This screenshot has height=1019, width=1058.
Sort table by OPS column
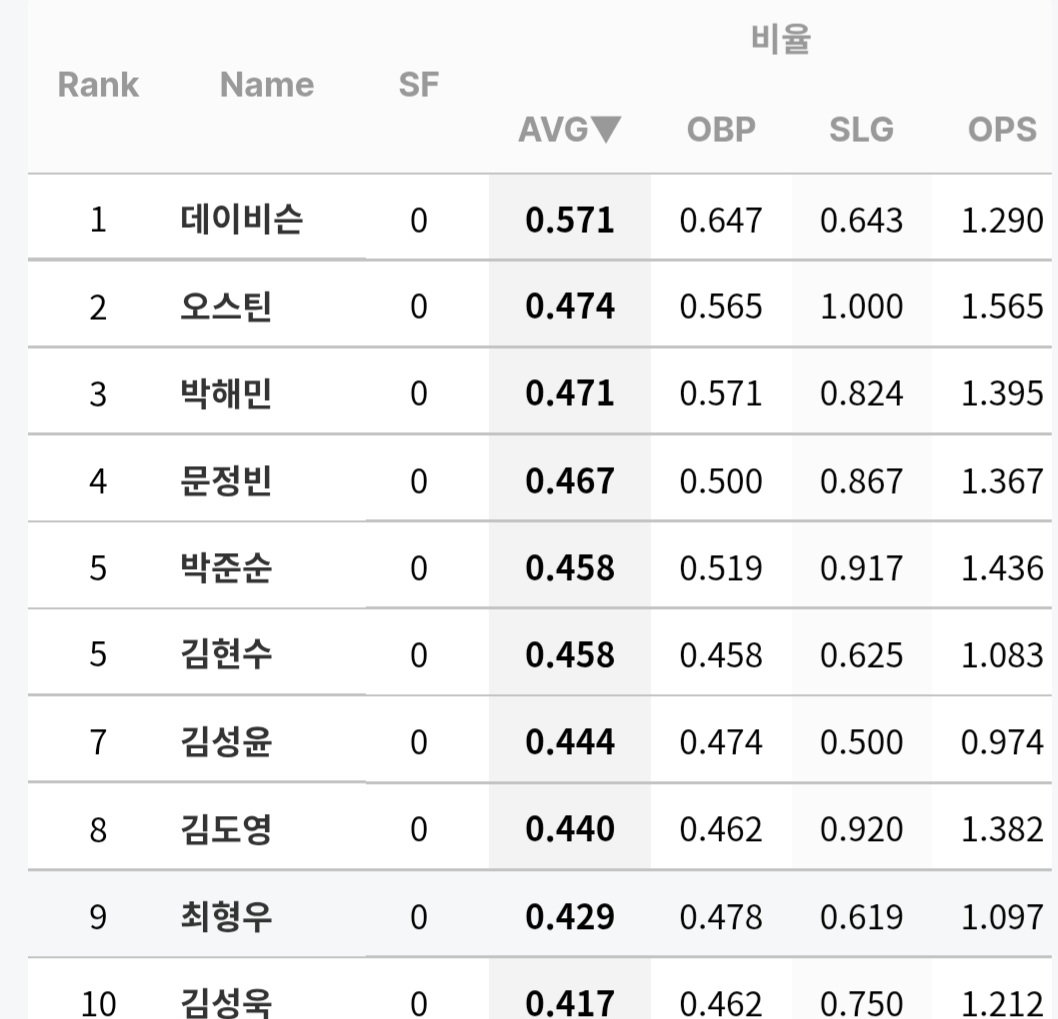(x=1002, y=130)
